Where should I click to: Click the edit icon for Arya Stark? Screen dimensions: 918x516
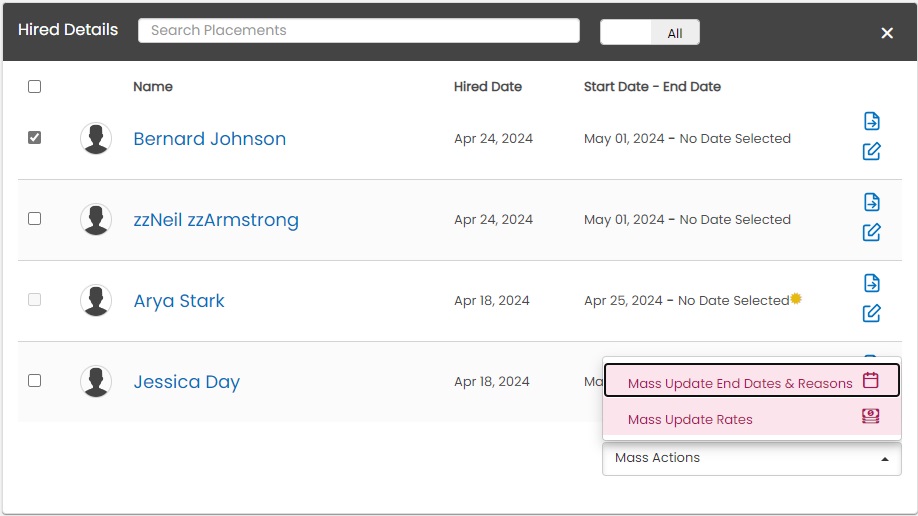(x=871, y=314)
